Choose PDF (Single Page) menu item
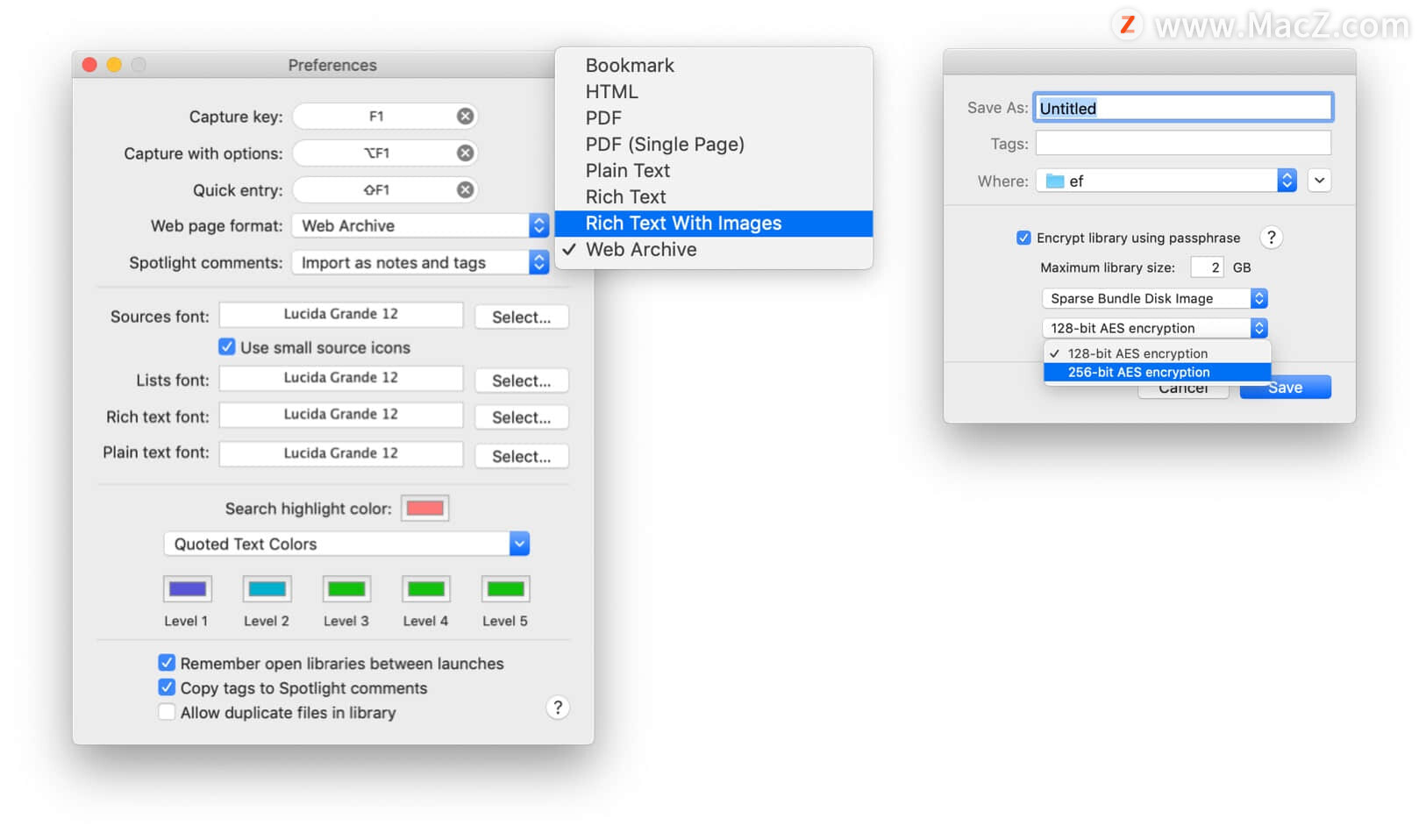1426x840 pixels. click(714, 144)
